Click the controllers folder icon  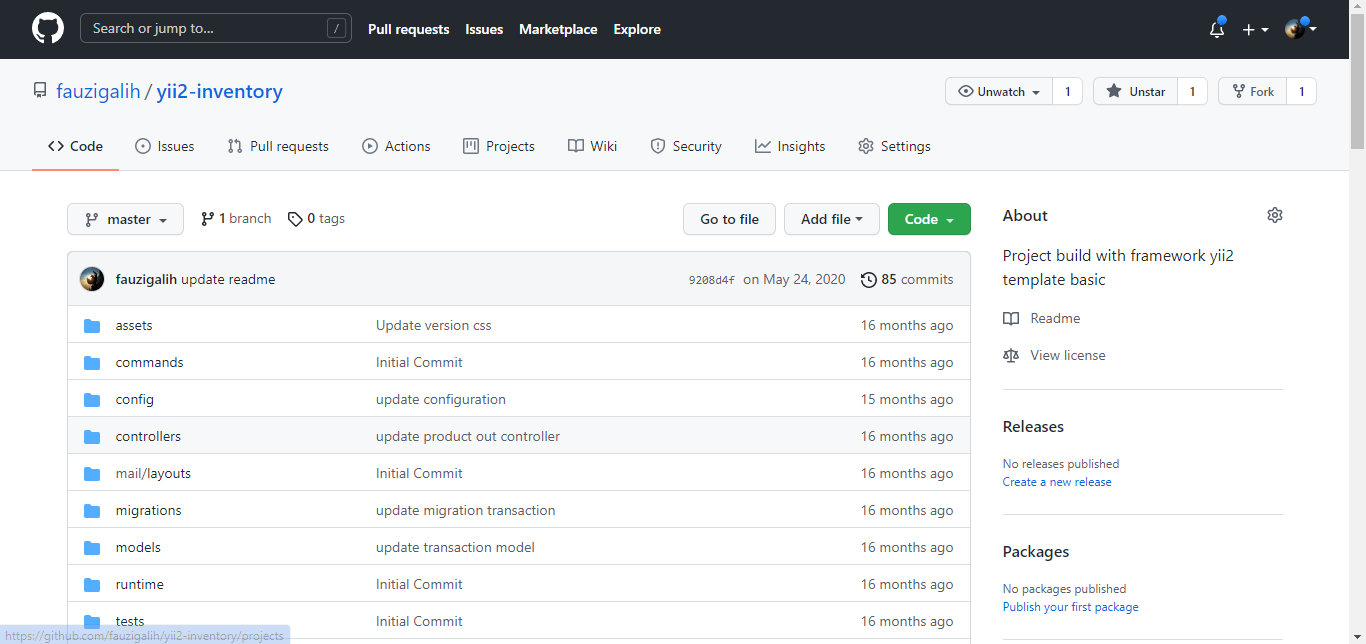92,437
